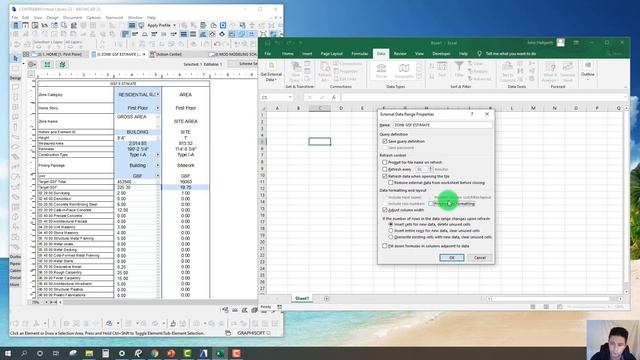Enable the Refresh every minutes checkbox
Viewport: 640px width, 360px height.
click(x=384, y=169)
